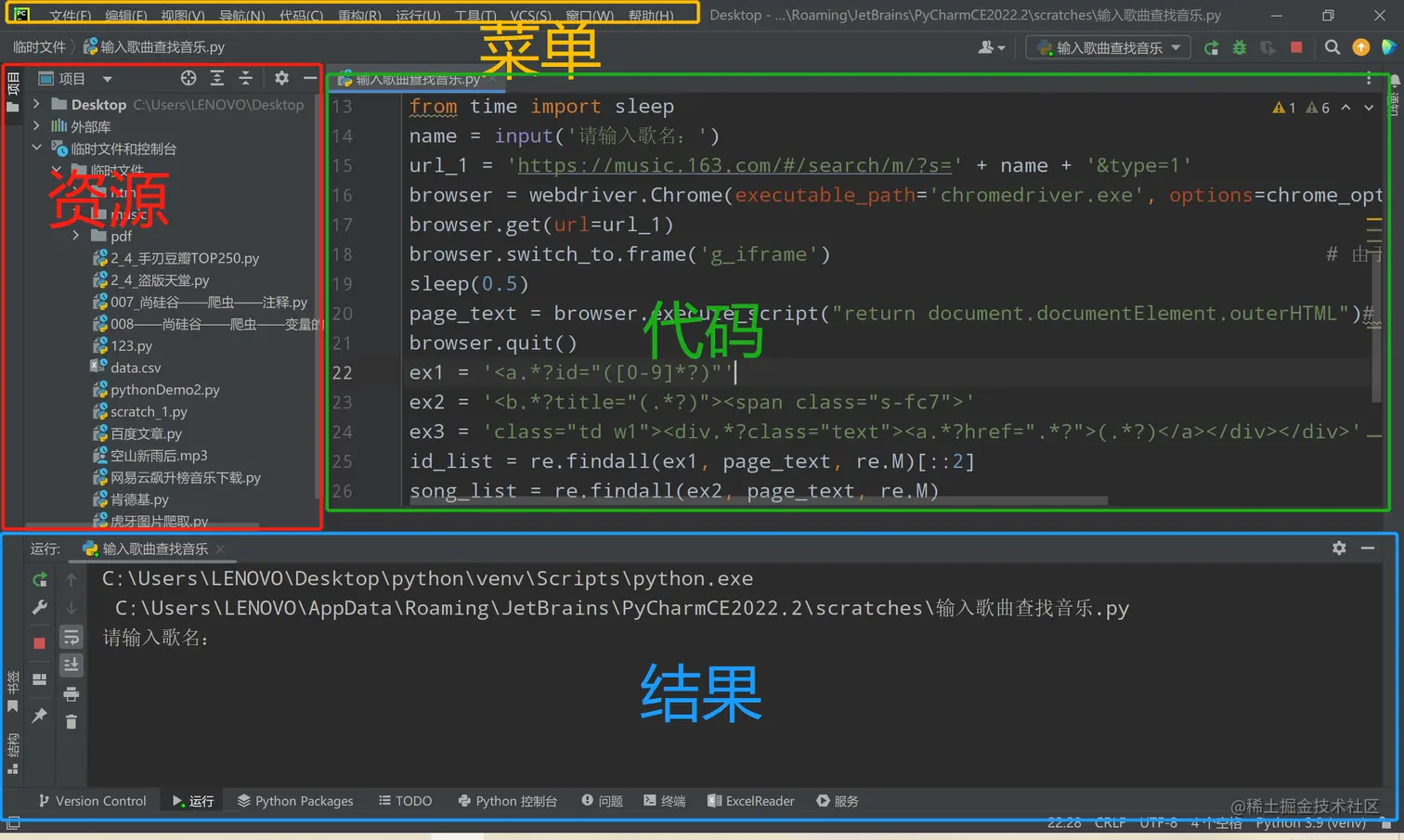Open the 编辑(E) menu

pyautogui.click(x=126, y=16)
